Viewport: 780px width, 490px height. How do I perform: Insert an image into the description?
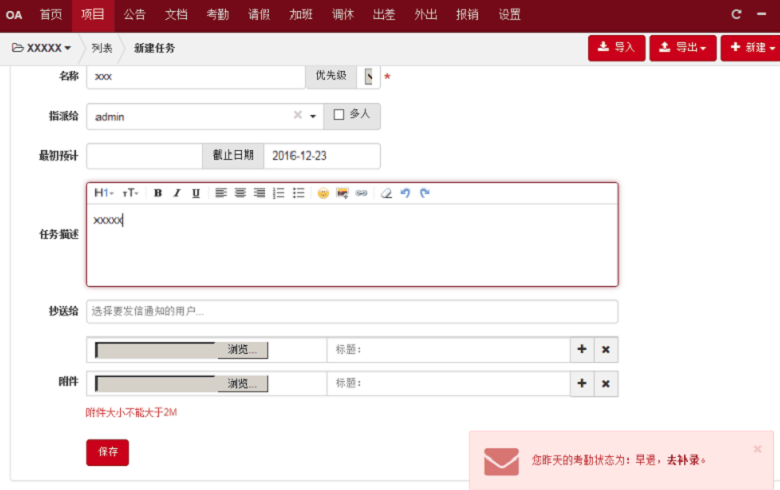tap(342, 193)
